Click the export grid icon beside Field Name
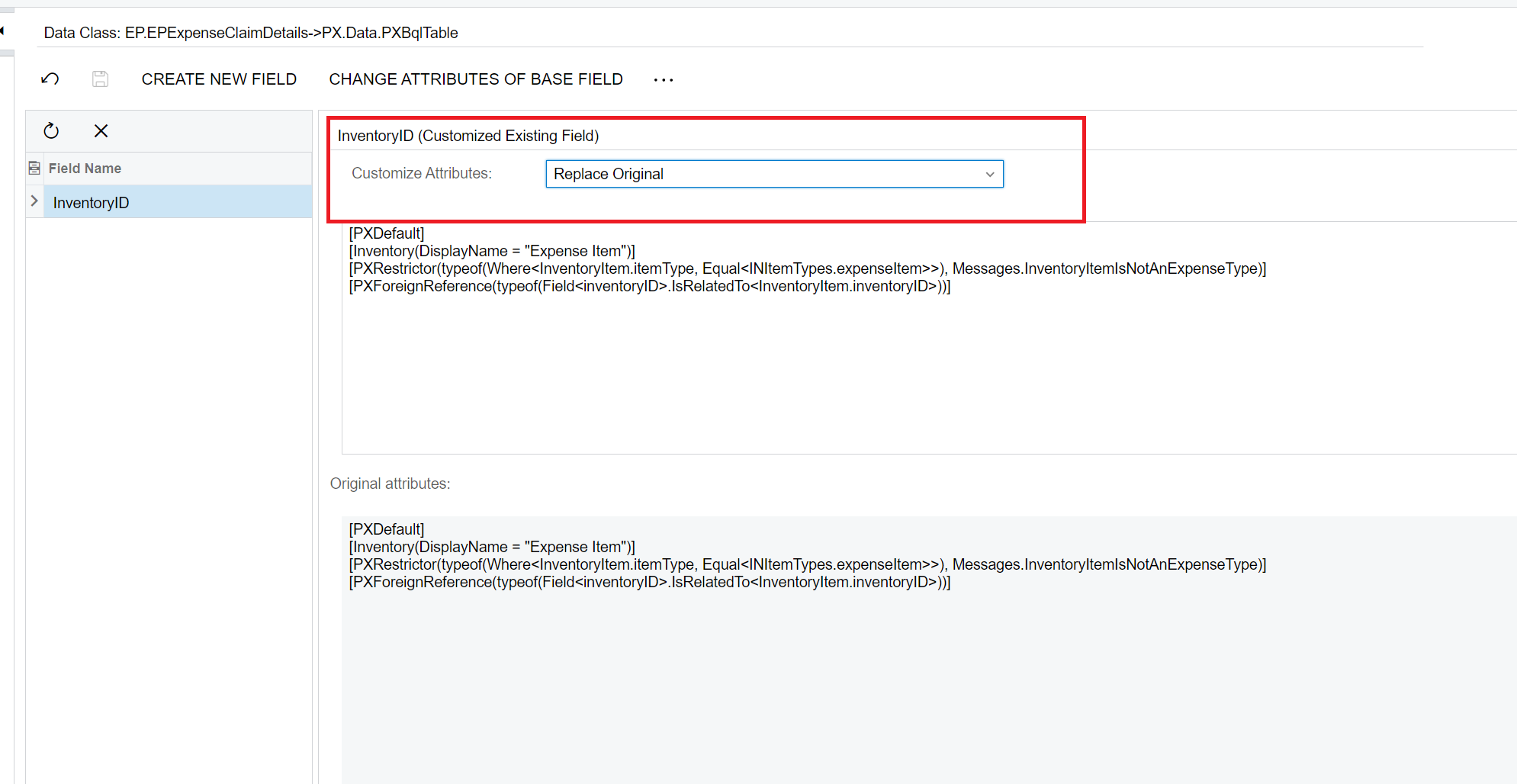Screen dimensions: 1517x784 click(34, 168)
